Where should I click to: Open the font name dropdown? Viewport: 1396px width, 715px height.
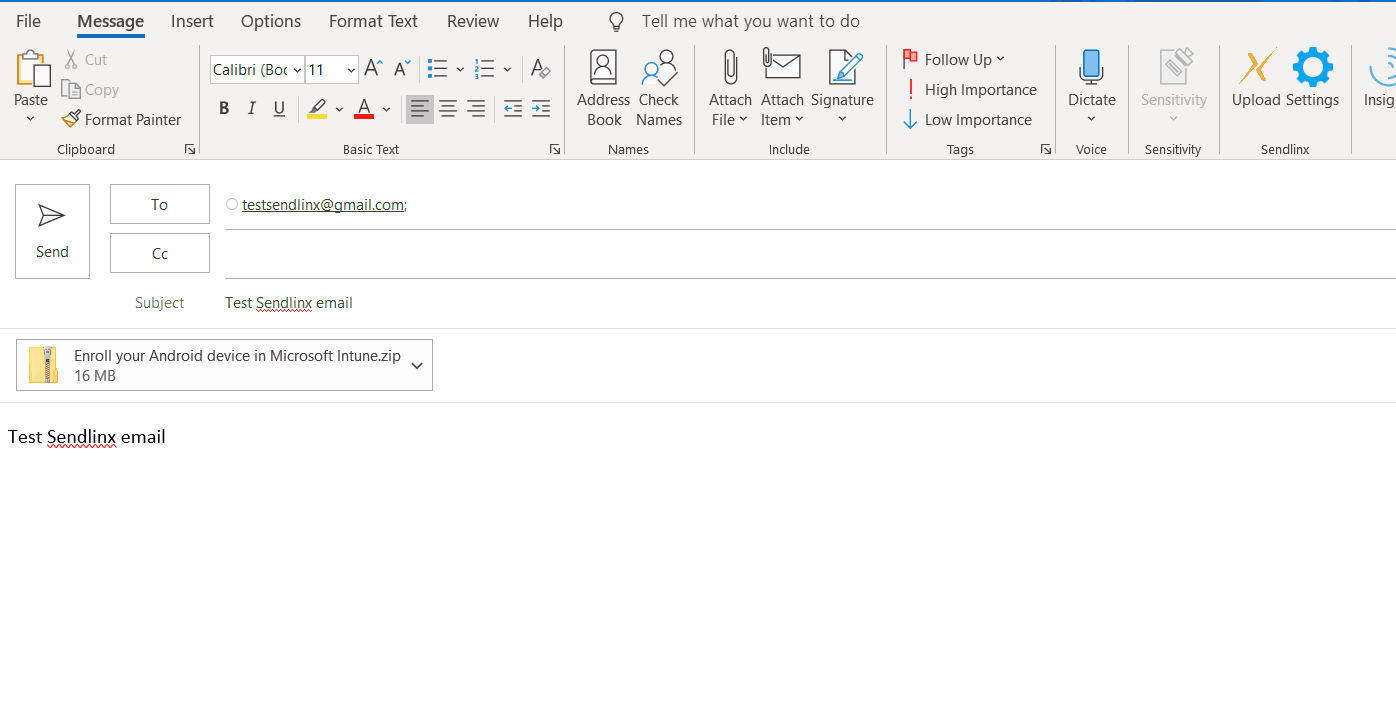(x=297, y=70)
